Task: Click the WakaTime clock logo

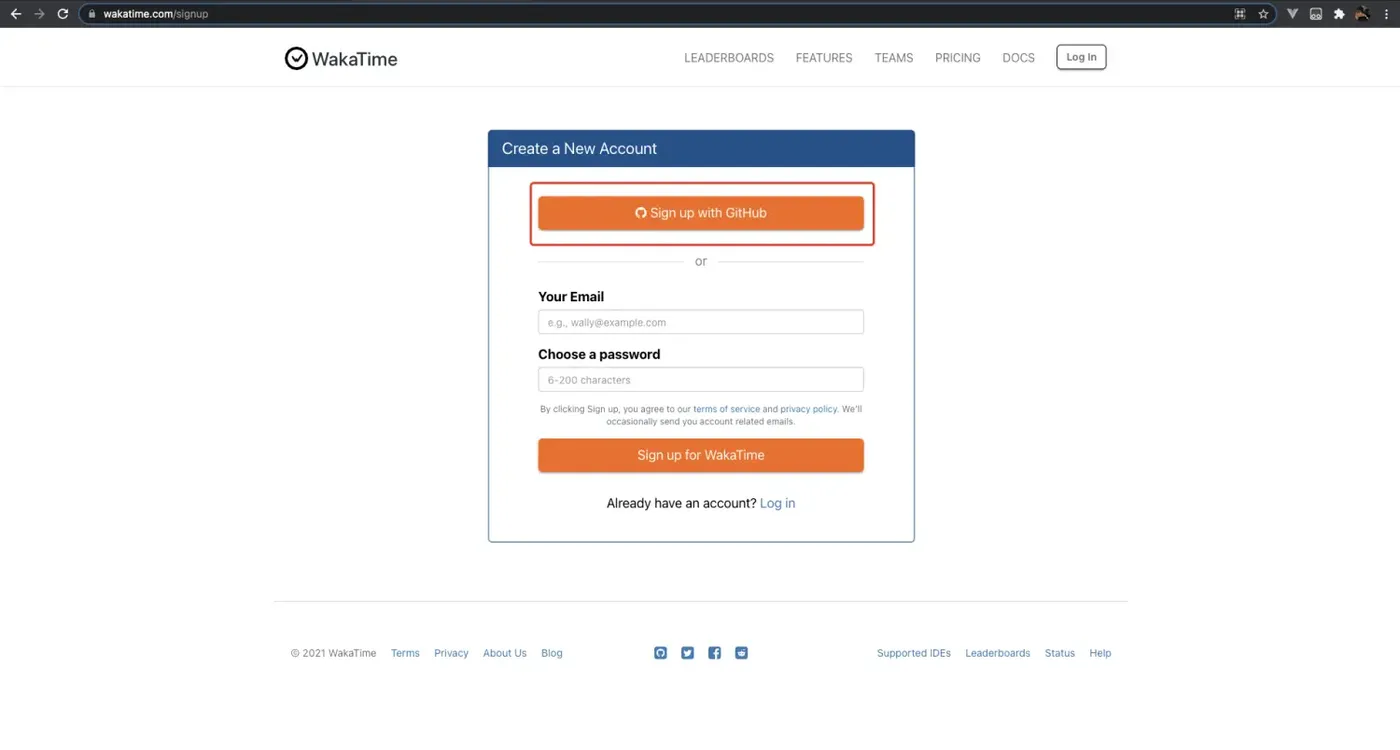Action: [x=296, y=59]
